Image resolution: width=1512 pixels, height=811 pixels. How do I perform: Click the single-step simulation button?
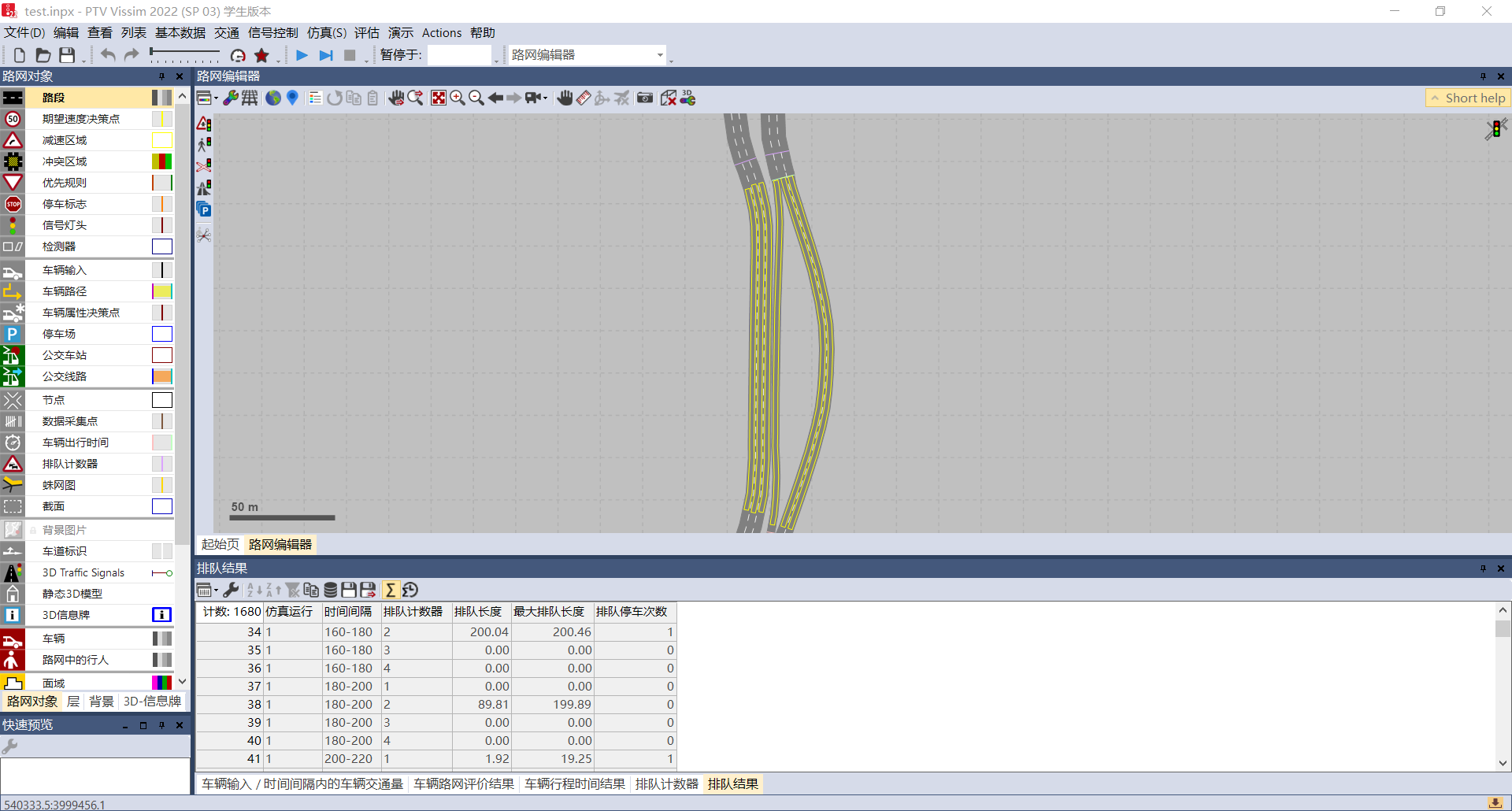pyautogui.click(x=326, y=55)
